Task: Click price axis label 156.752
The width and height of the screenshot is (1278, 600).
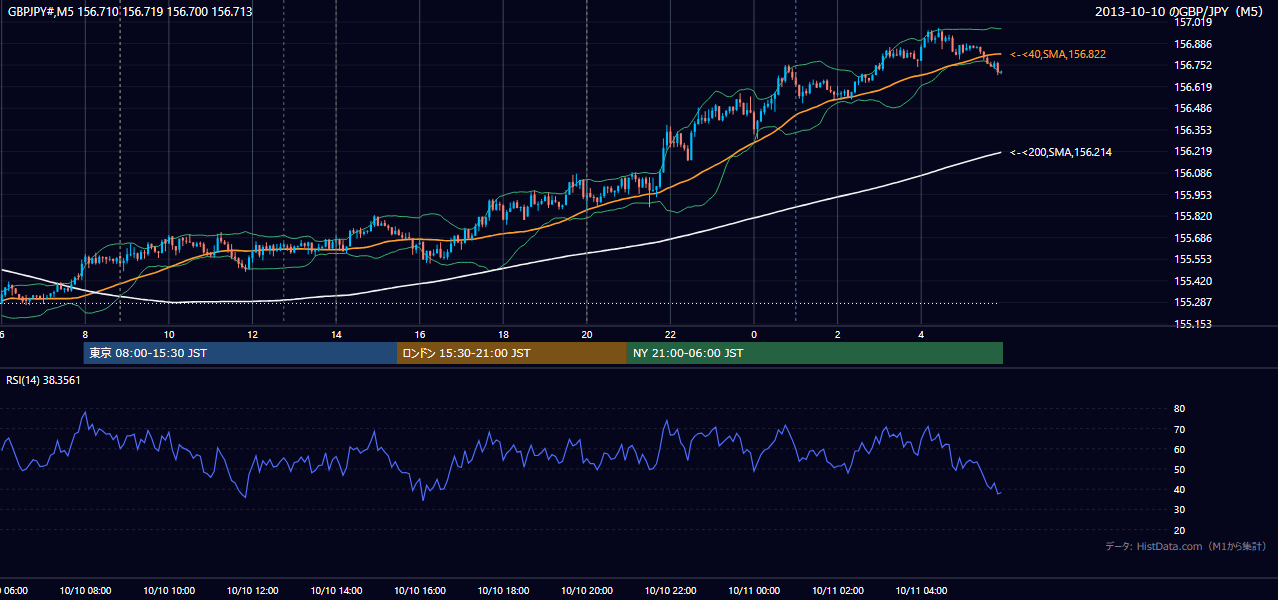Action: [x=1193, y=65]
